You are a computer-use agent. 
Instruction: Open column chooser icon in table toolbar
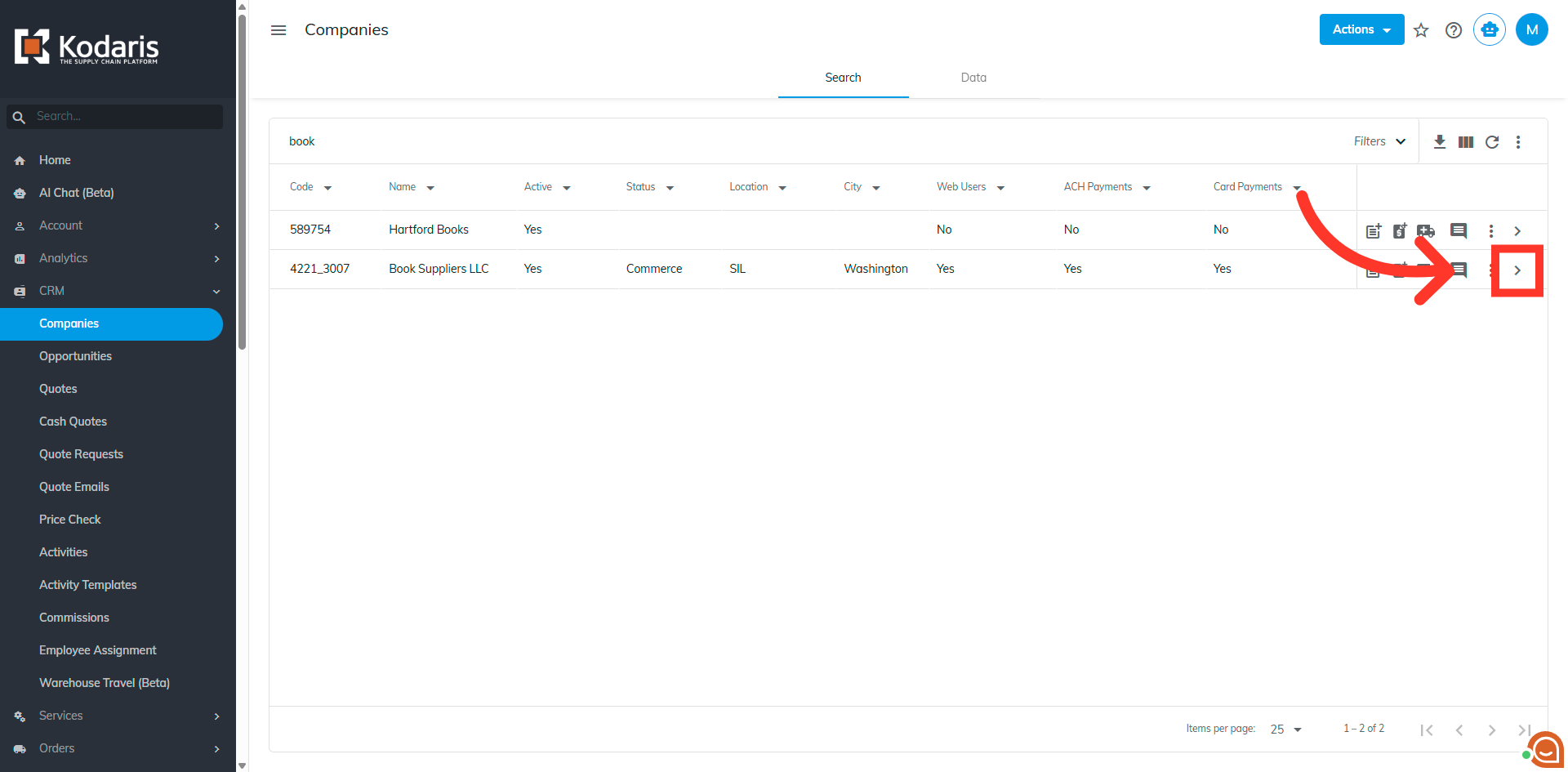1466,142
